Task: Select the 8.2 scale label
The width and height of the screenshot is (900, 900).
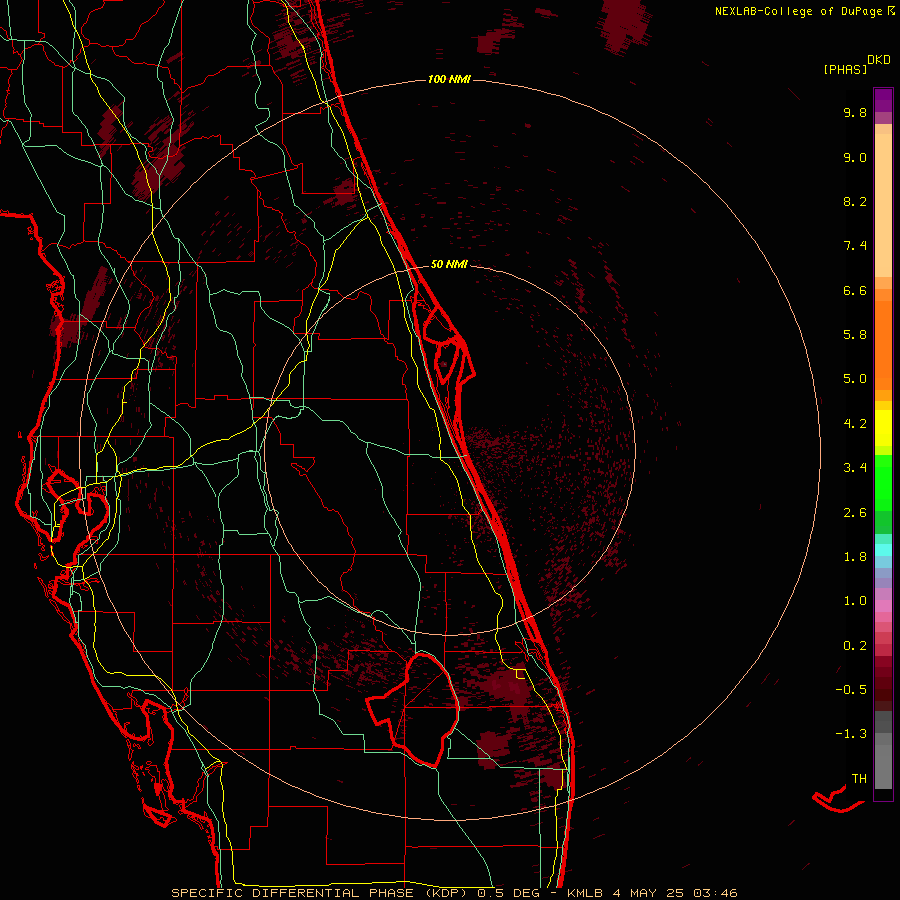Action: pyautogui.click(x=855, y=201)
